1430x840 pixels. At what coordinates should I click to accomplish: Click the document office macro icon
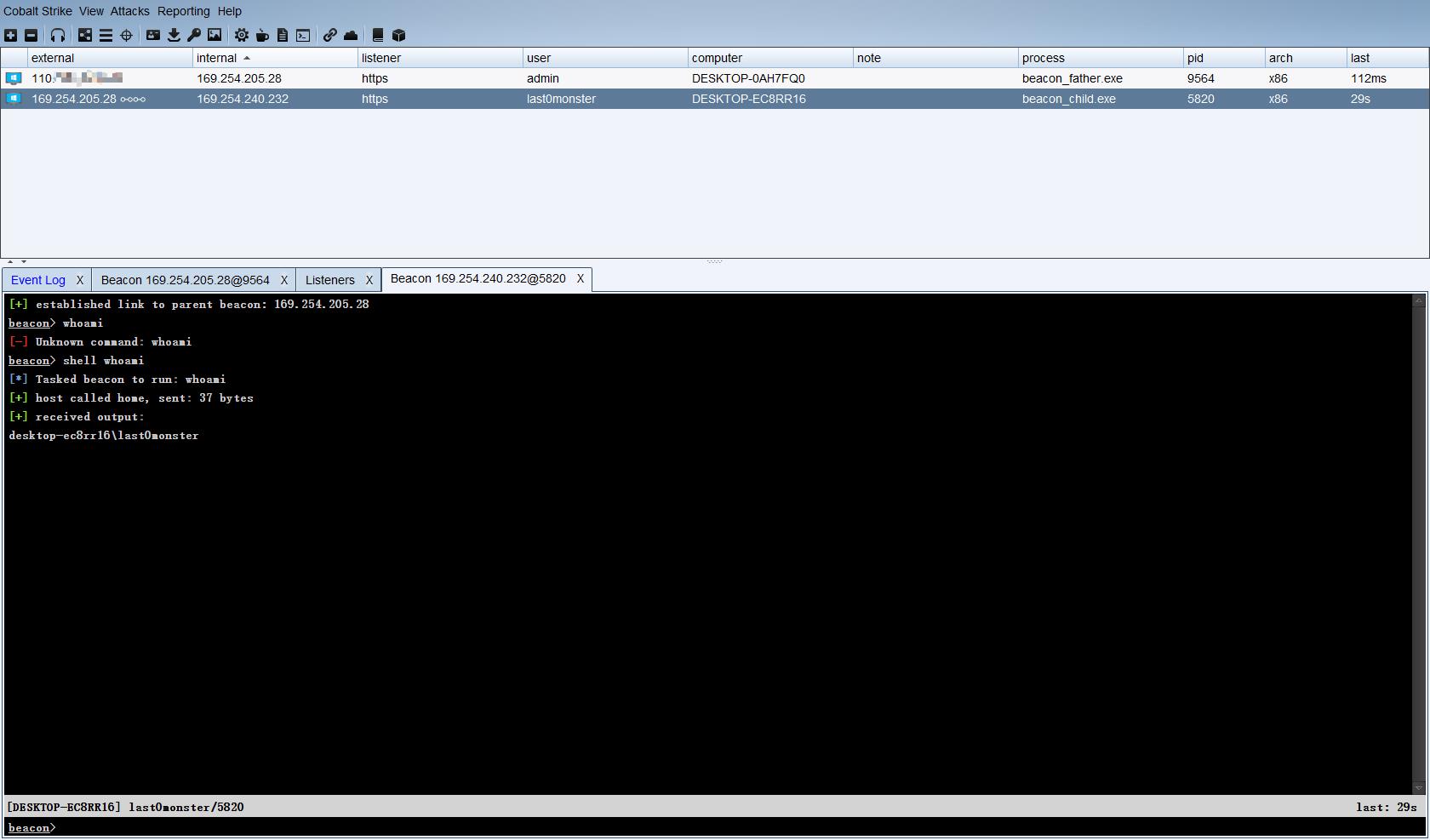283,35
